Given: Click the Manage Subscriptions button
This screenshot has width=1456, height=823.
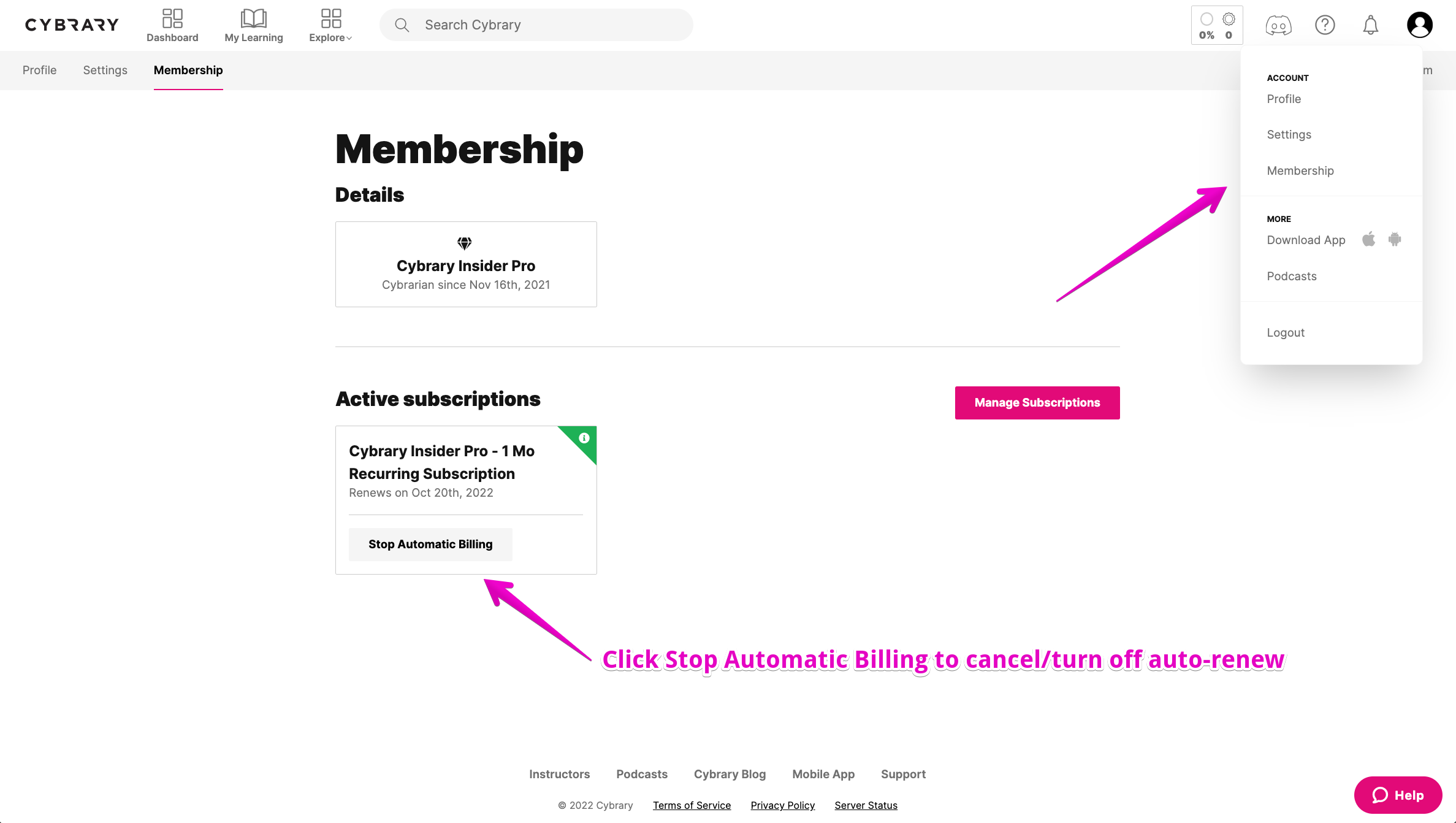Looking at the screenshot, I should (x=1037, y=403).
